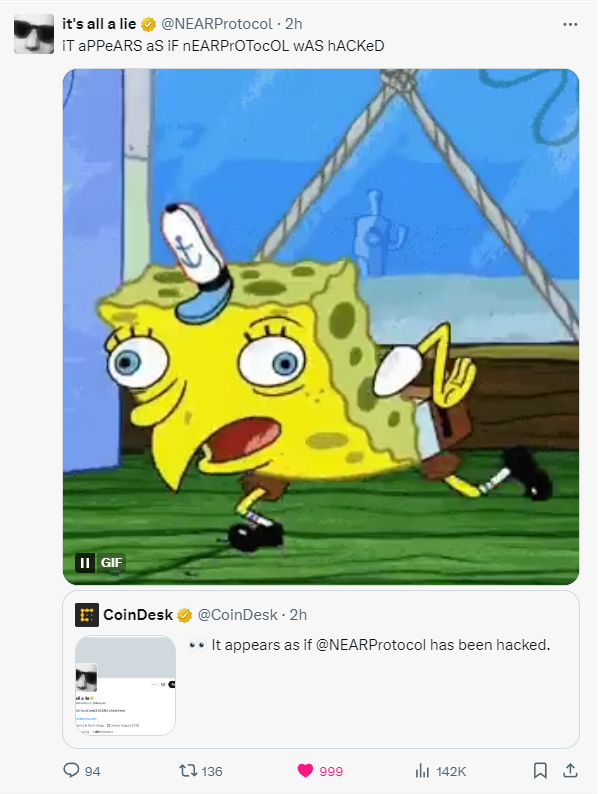Open the CoinDesk account name in the quoted post
The height and width of the screenshot is (794, 602).
(x=138, y=615)
